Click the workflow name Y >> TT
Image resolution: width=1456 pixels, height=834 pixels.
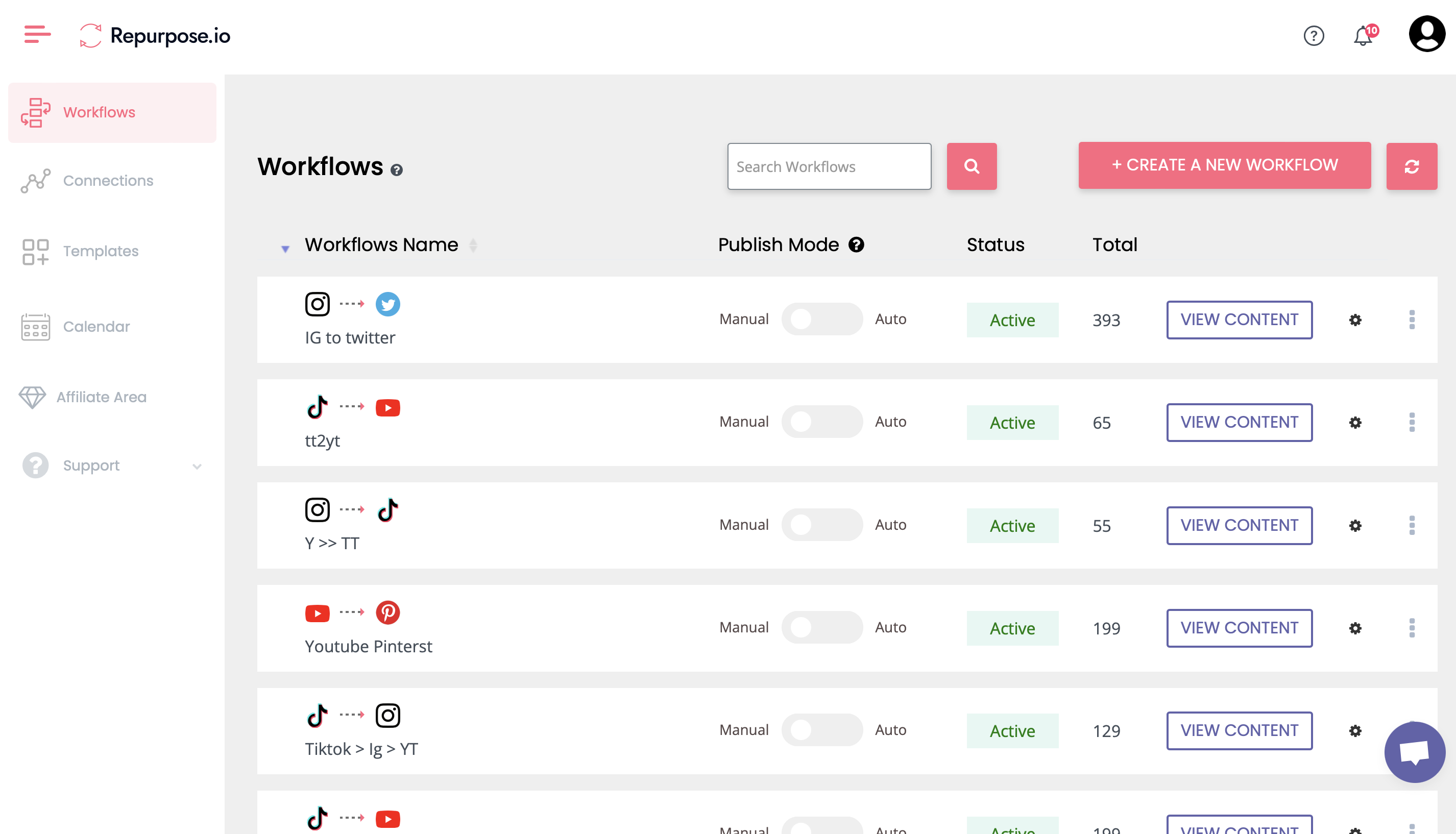point(332,543)
